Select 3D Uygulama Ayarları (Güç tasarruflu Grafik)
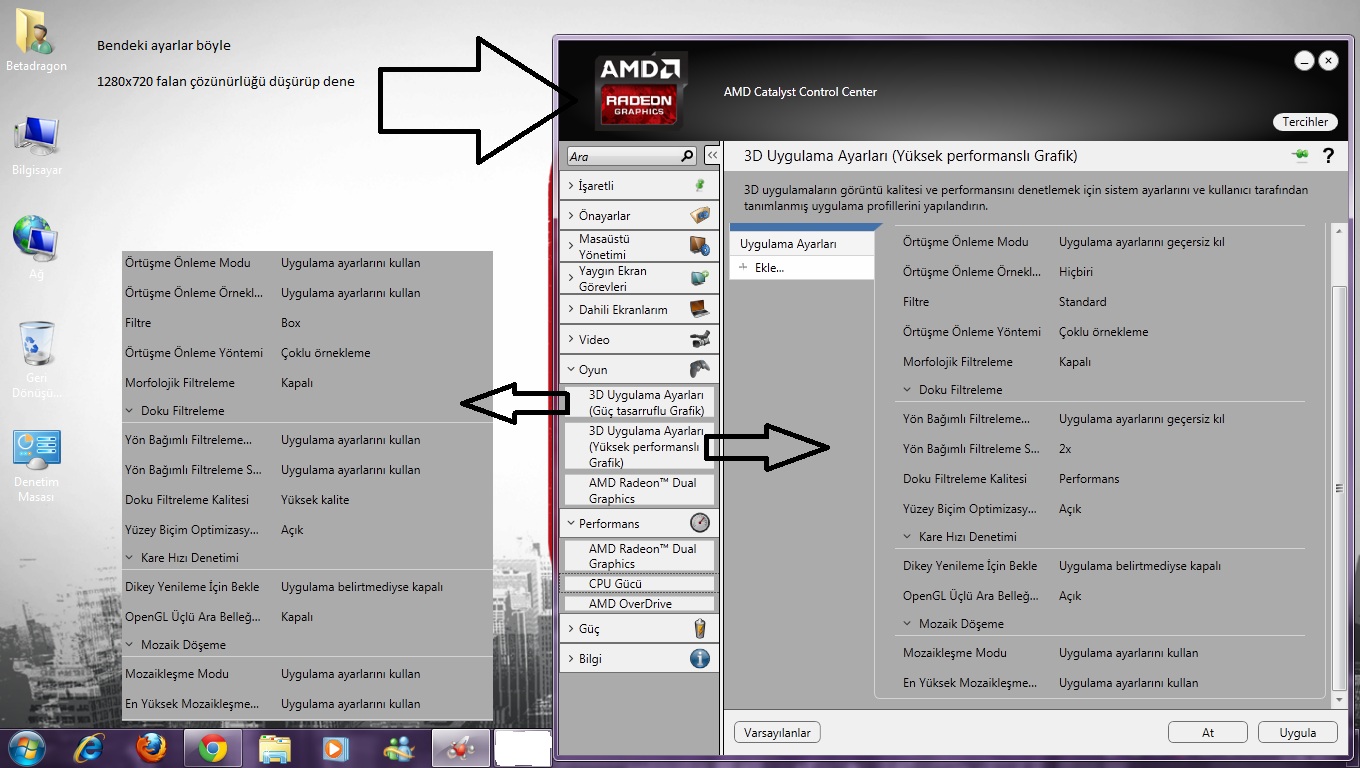Viewport: 1360px width, 768px height. point(639,403)
